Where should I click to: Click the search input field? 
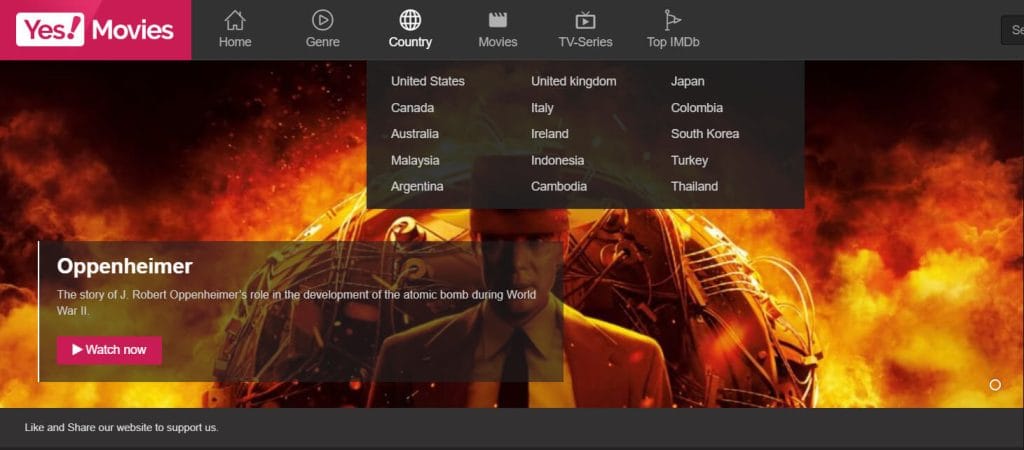[x=1012, y=30]
